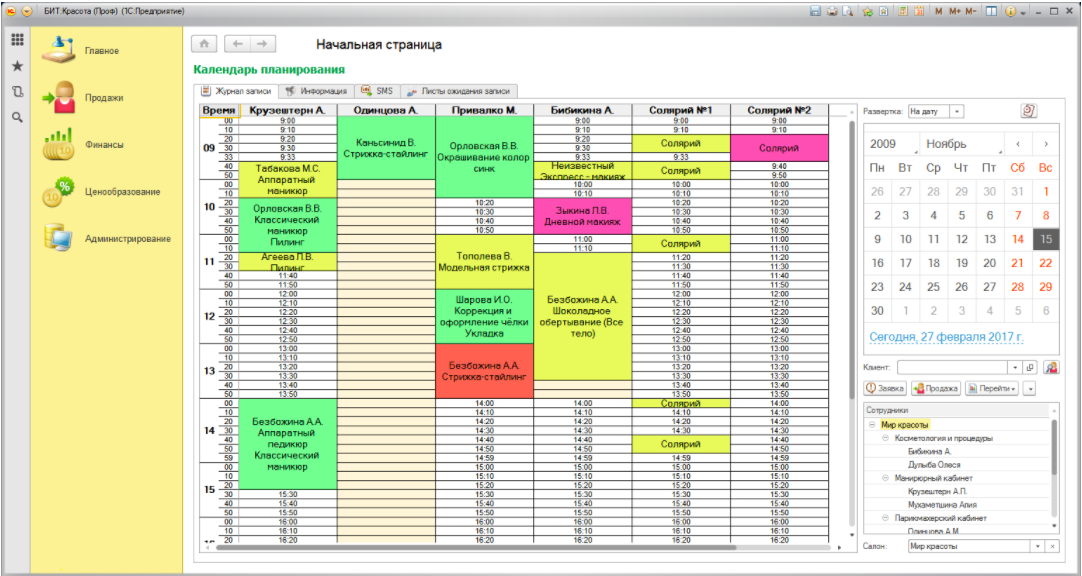The image size is (1082, 576).
Task: Open the Клиент field dropdown arrow
Action: point(1015,368)
